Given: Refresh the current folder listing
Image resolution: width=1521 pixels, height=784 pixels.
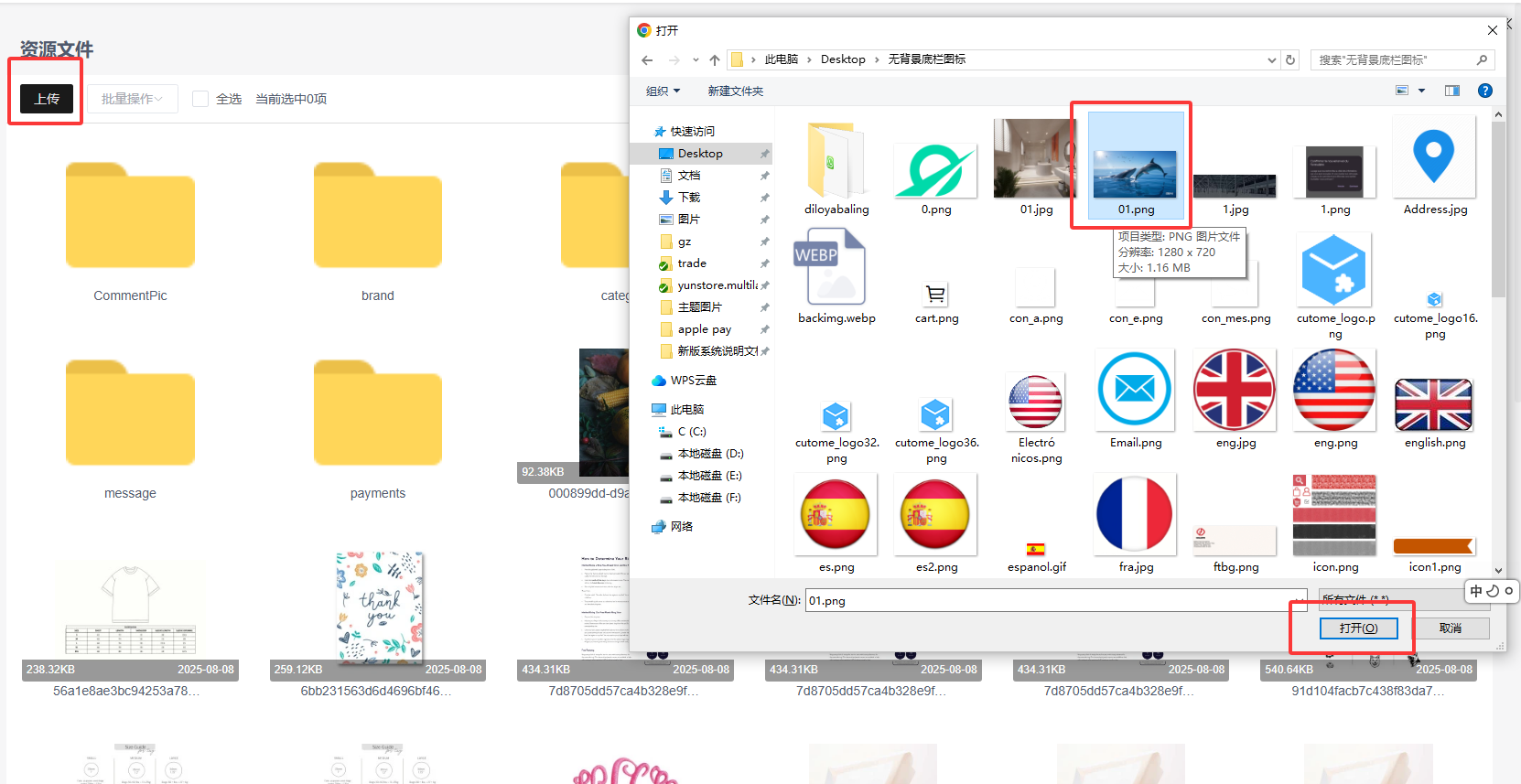Looking at the screenshot, I should (x=1290, y=60).
